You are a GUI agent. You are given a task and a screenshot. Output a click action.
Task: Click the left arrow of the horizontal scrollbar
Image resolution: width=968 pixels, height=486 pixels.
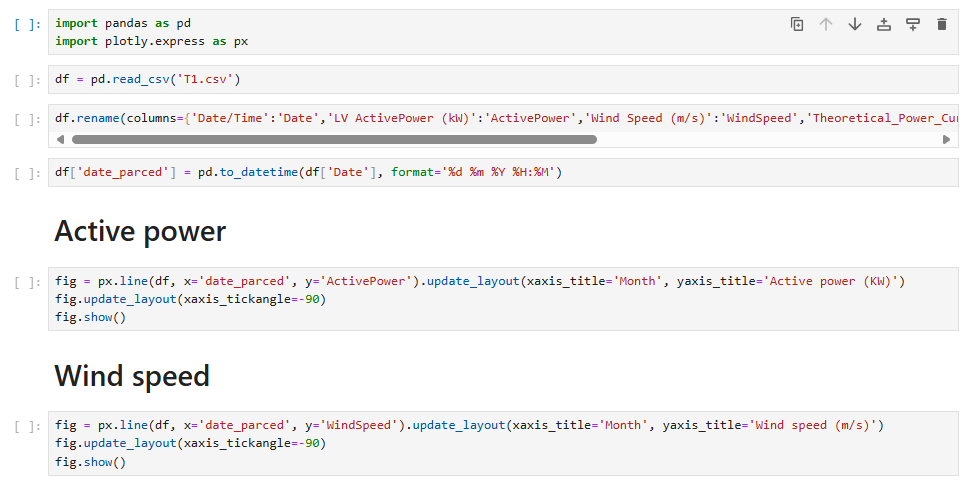pyautogui.click(x=60, y=140)
